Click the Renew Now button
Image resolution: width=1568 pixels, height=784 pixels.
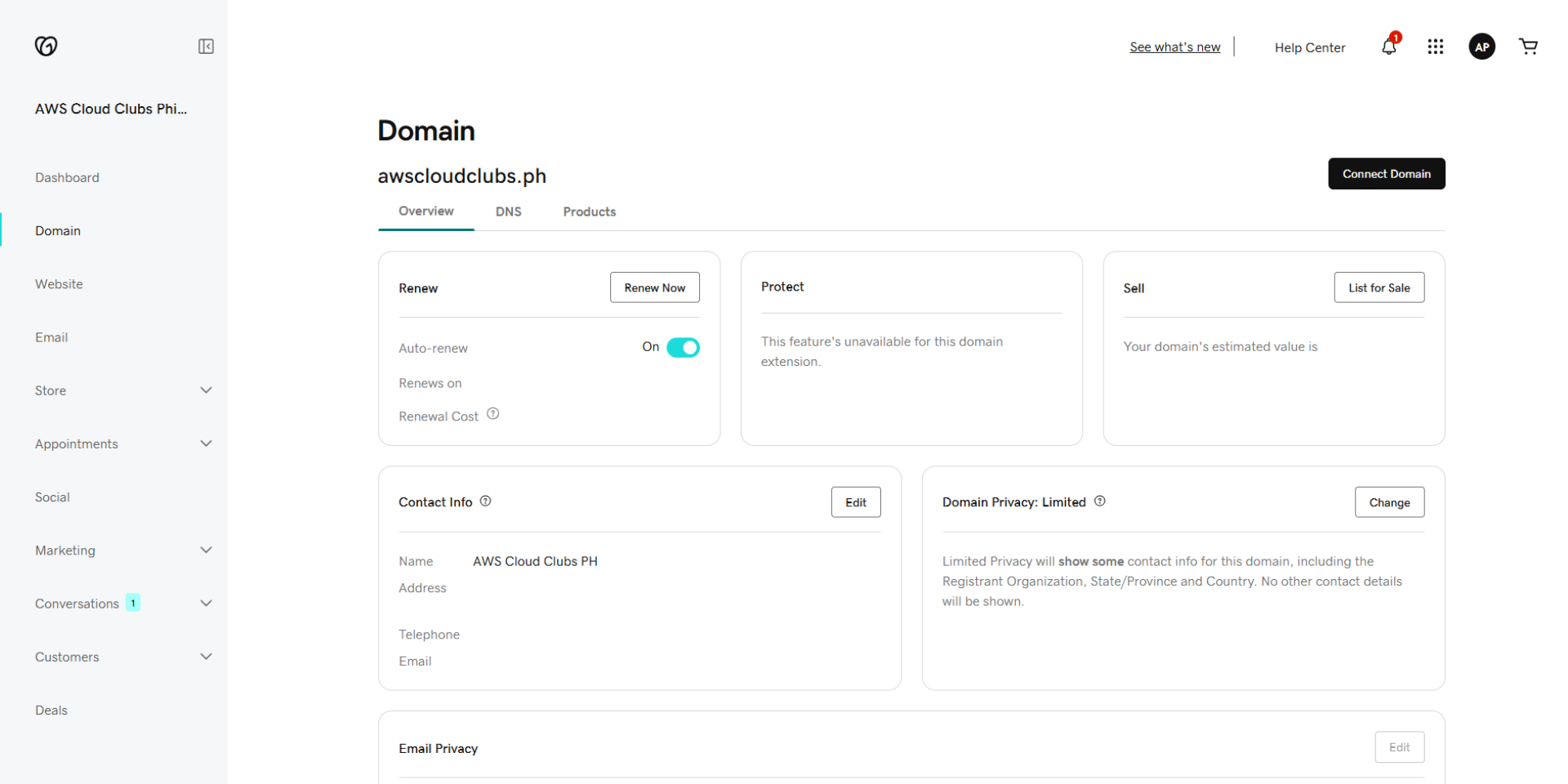(x=654, y=287)
